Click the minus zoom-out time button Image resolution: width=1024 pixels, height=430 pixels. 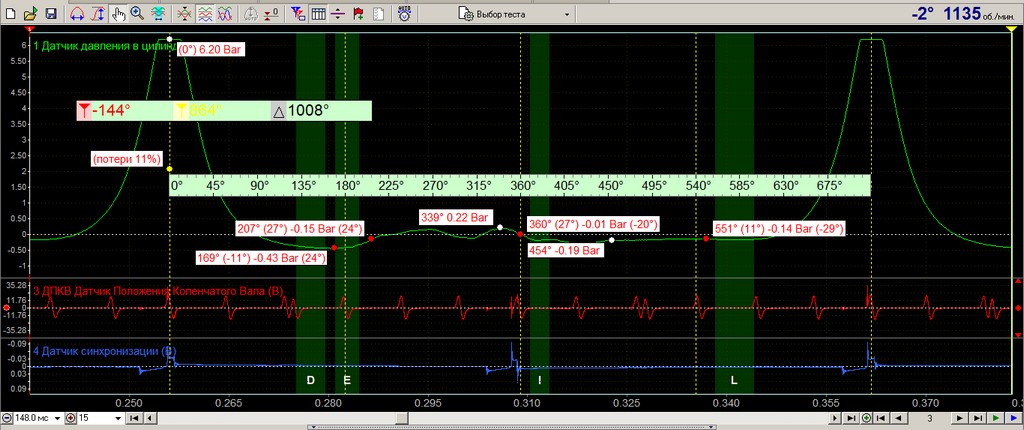(x=7, y=418)
